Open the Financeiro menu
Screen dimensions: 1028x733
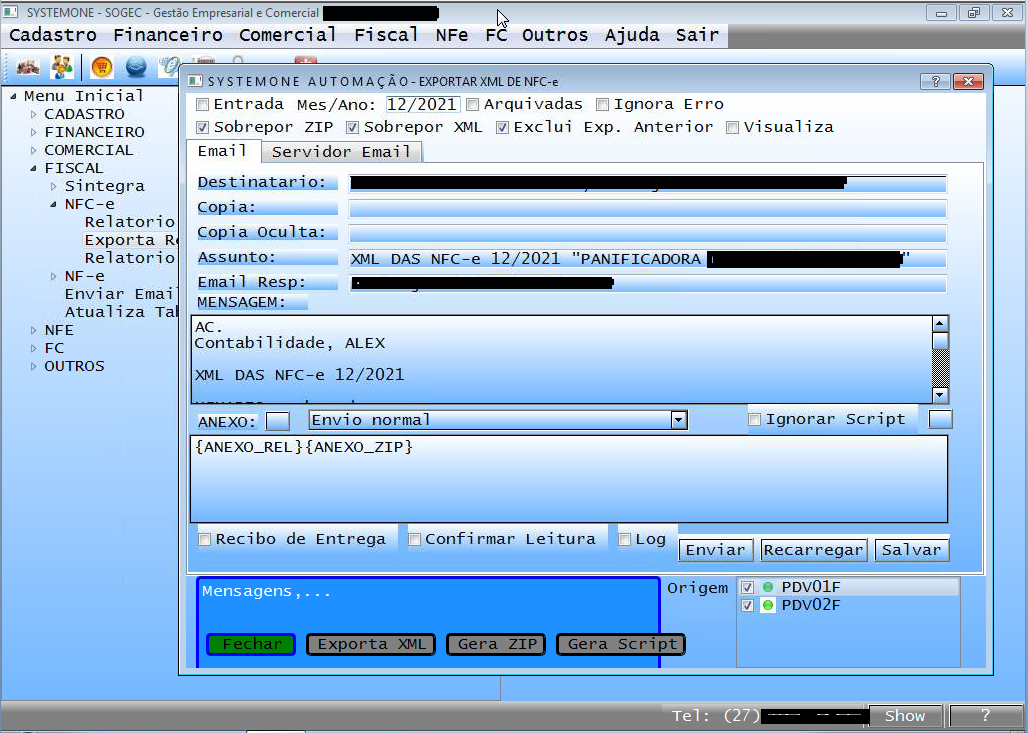tap(168, 35)
